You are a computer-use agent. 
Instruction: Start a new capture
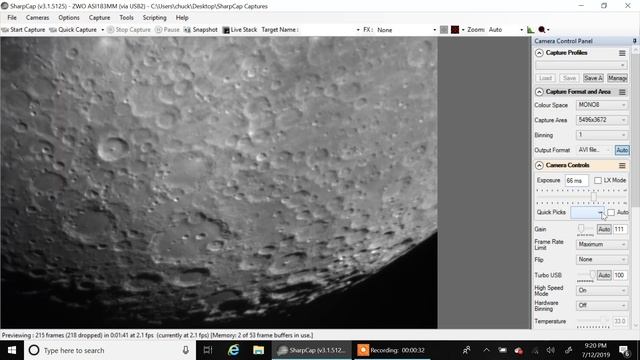[24, 30]
